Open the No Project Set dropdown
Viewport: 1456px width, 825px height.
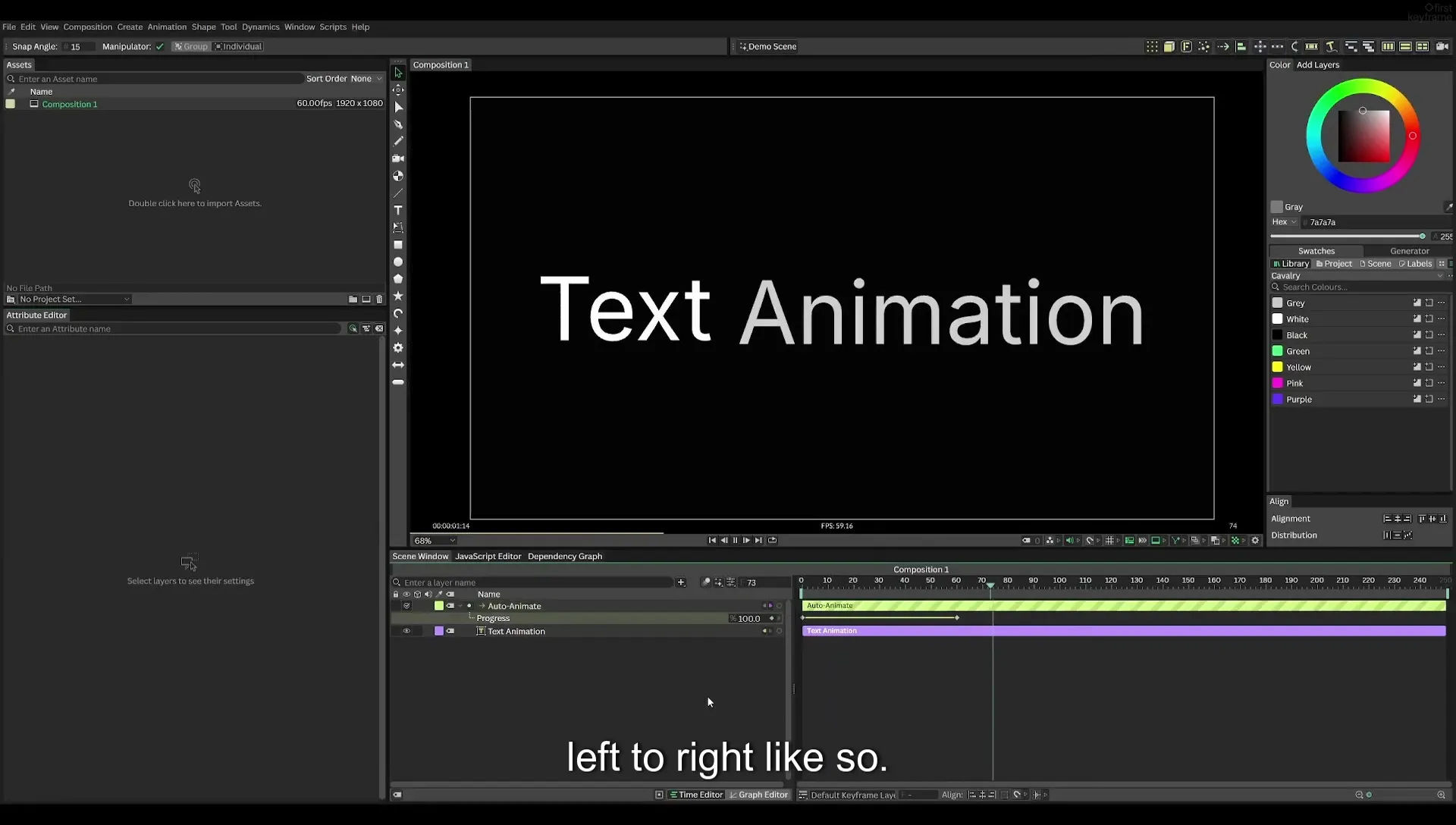[74, 300]
